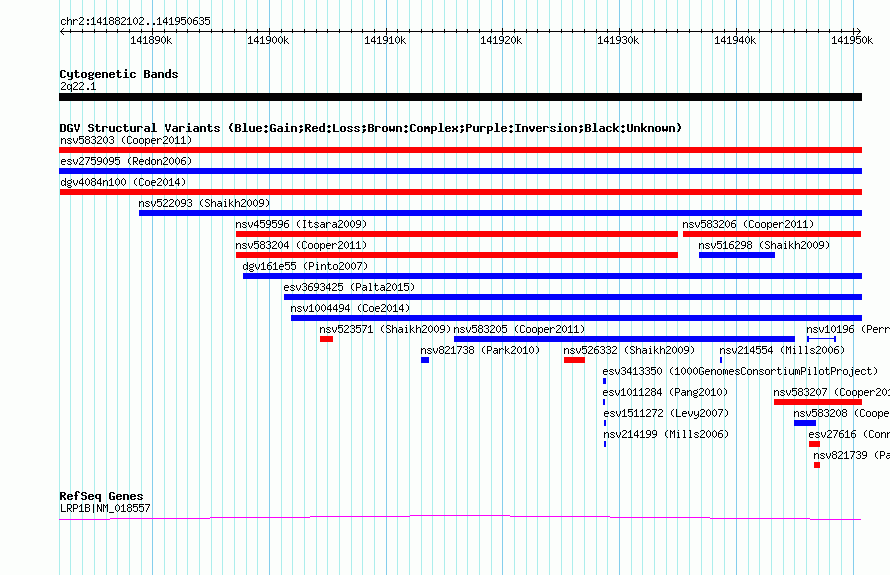Select the blue nsv516298 (Shaikh2009) bar
890x575 pixels.
pyautogui.click(x=737, y=255)
